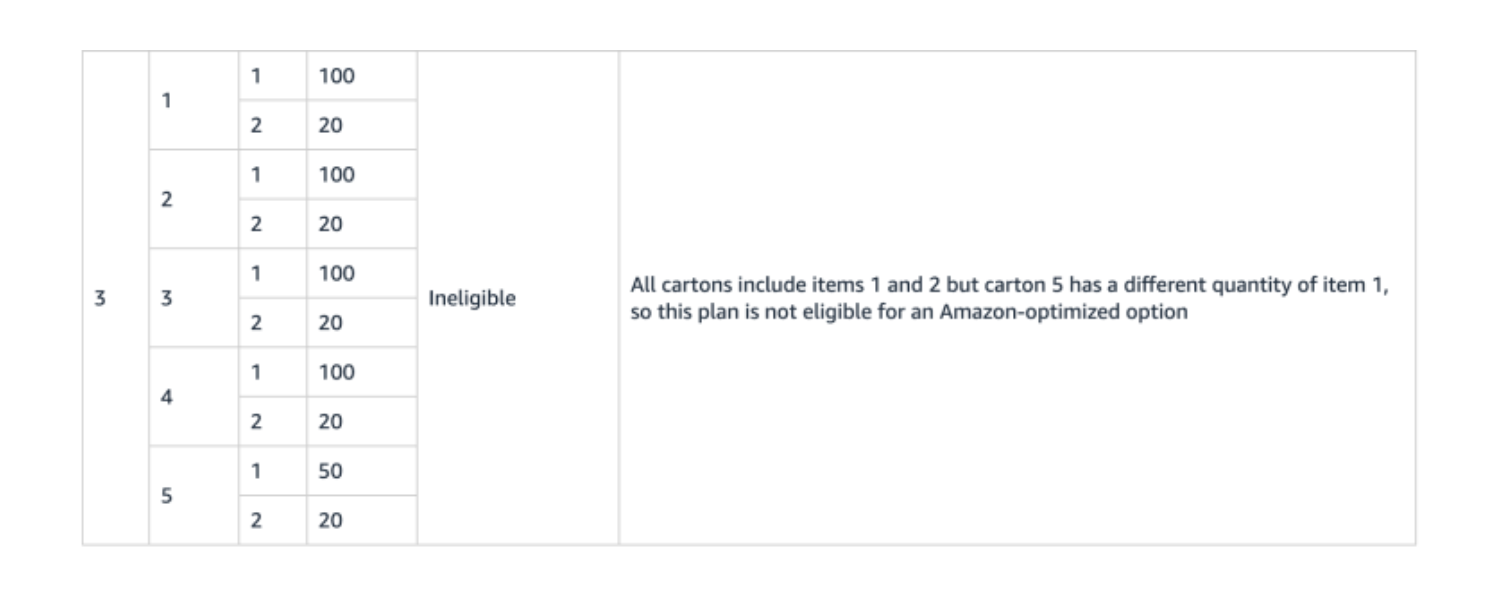This screenshot has width=1500, height=600.
Task: Click the carton 3 cell
Action: point(169,298)
